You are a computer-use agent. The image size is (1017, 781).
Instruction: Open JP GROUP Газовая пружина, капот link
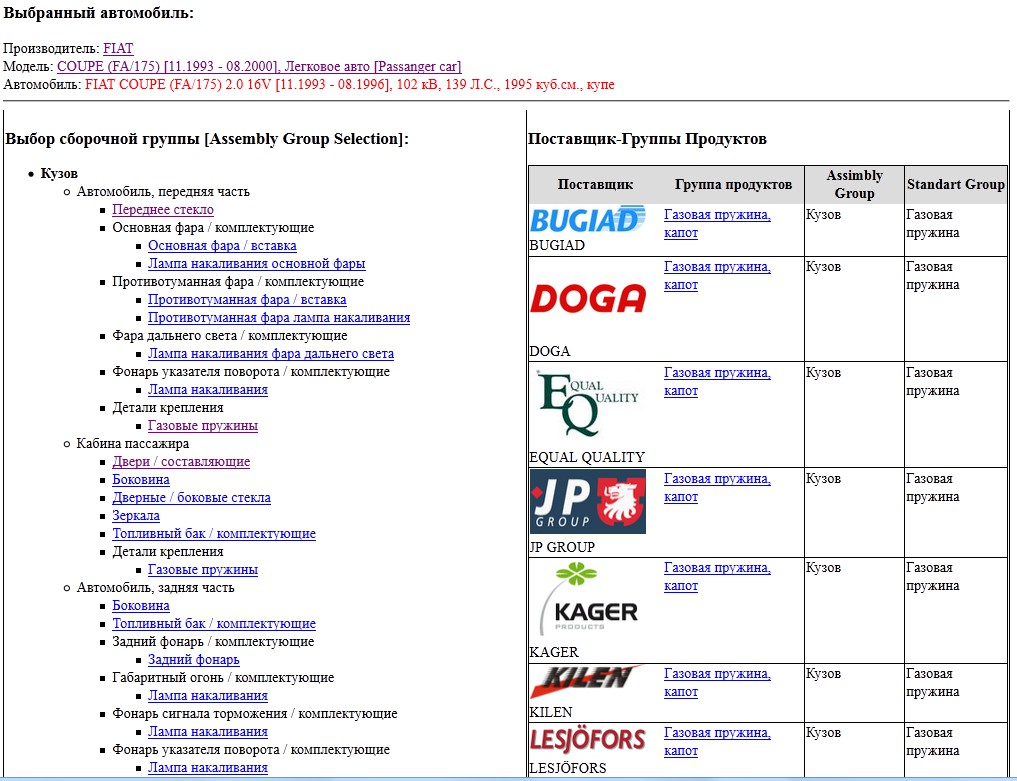tap(717, 488)
